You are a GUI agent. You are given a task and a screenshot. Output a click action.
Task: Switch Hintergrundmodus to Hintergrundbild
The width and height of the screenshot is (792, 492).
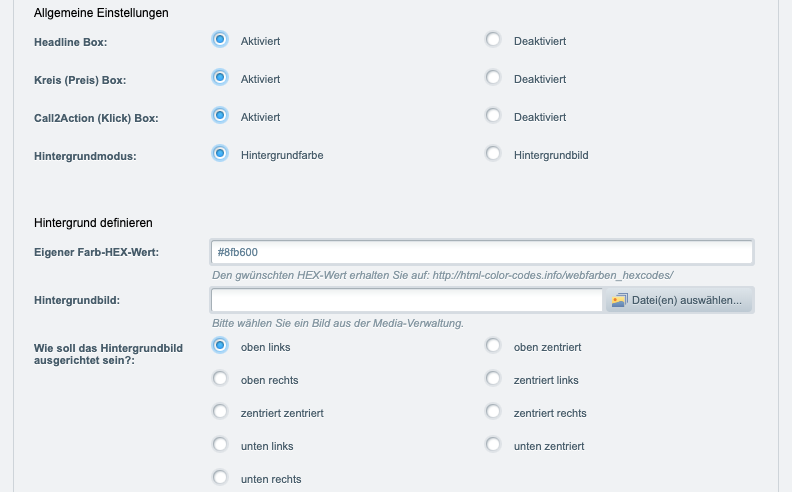click(x=493, y=153)
